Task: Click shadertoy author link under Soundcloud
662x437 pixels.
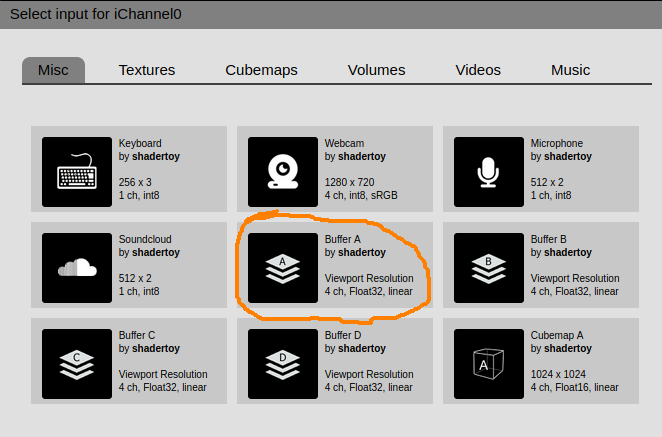Action: (156, 252)
